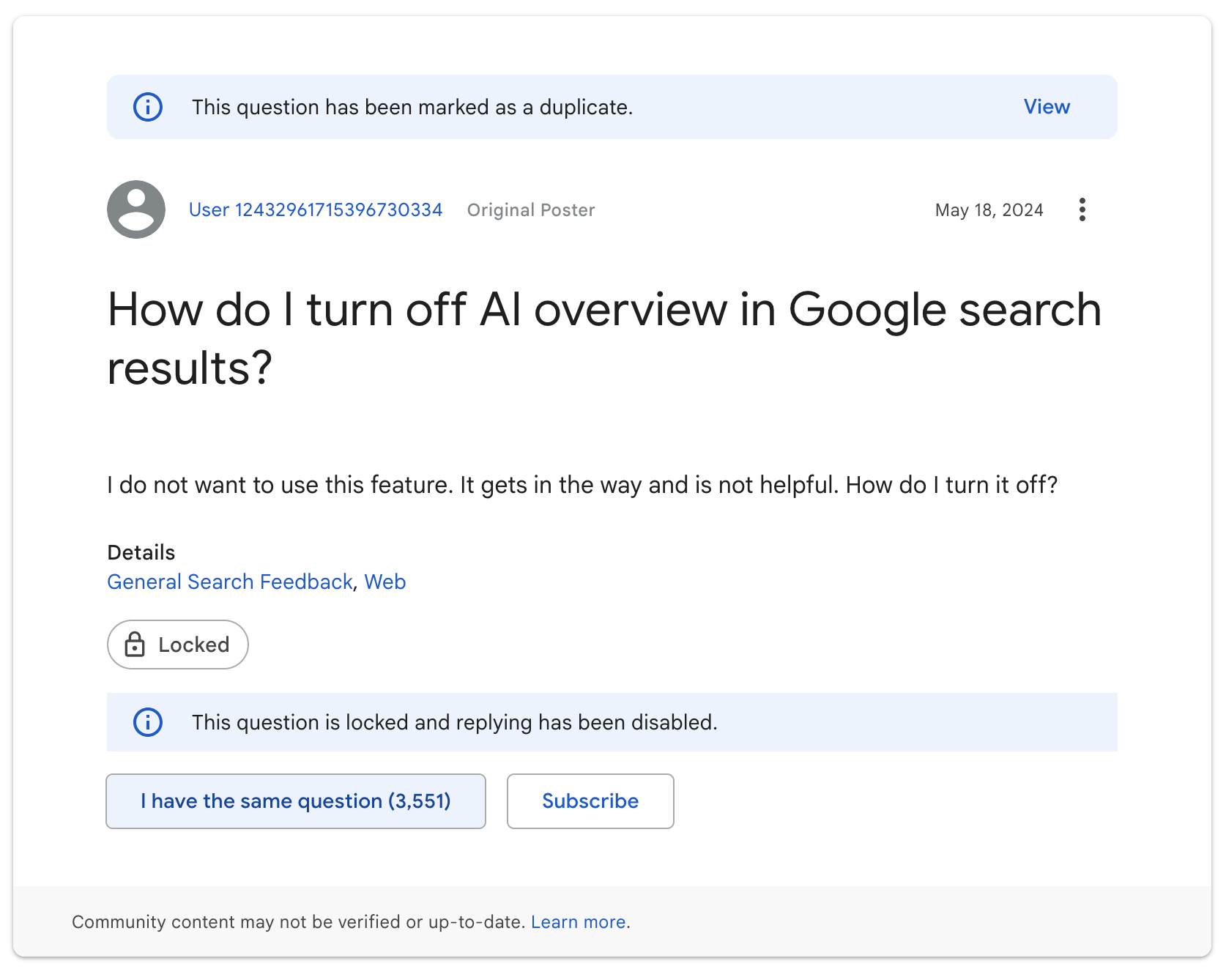
Task: Click I have the same question button
Action: point(296,801)
